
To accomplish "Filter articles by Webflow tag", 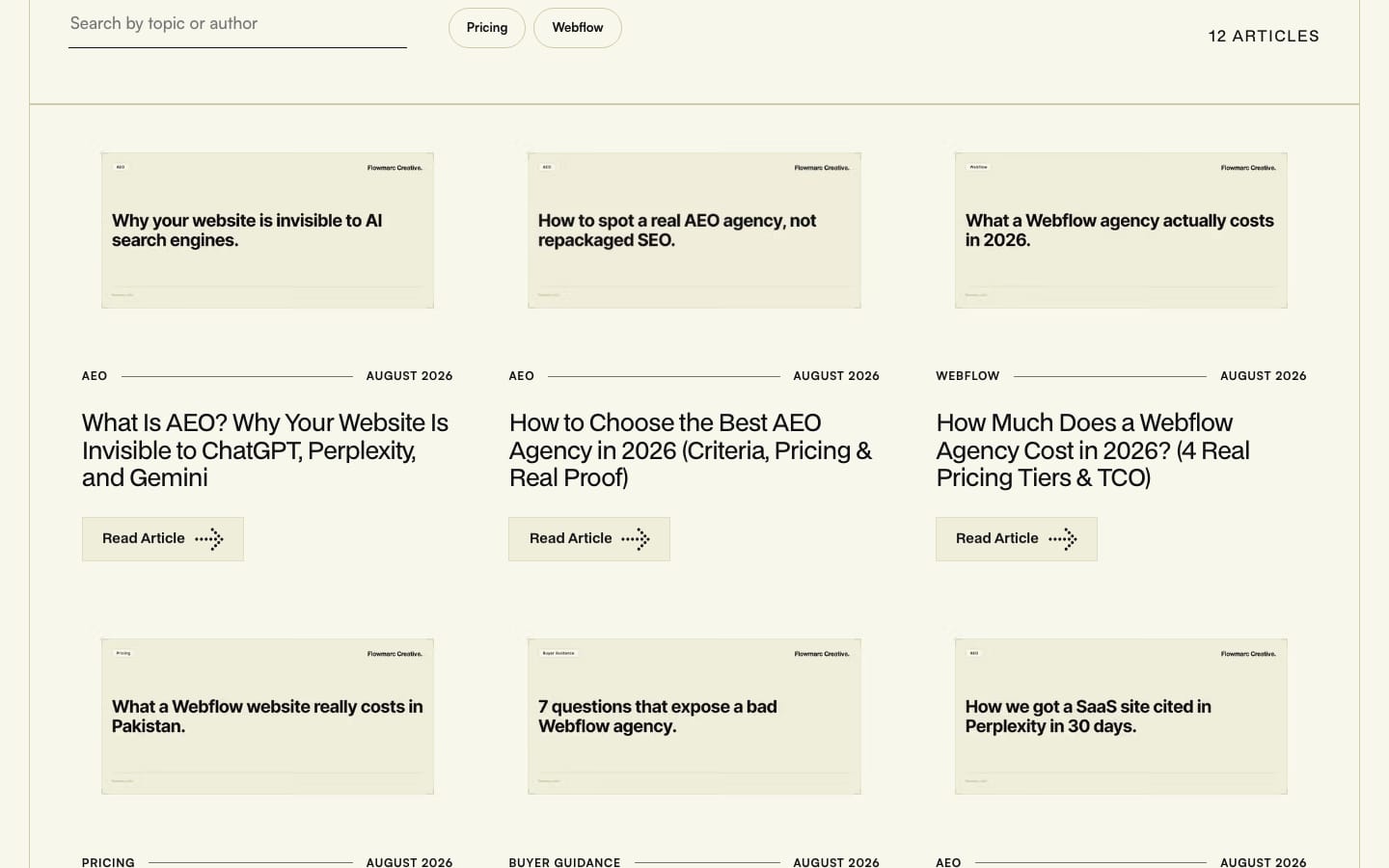I will tap(578, 28).
